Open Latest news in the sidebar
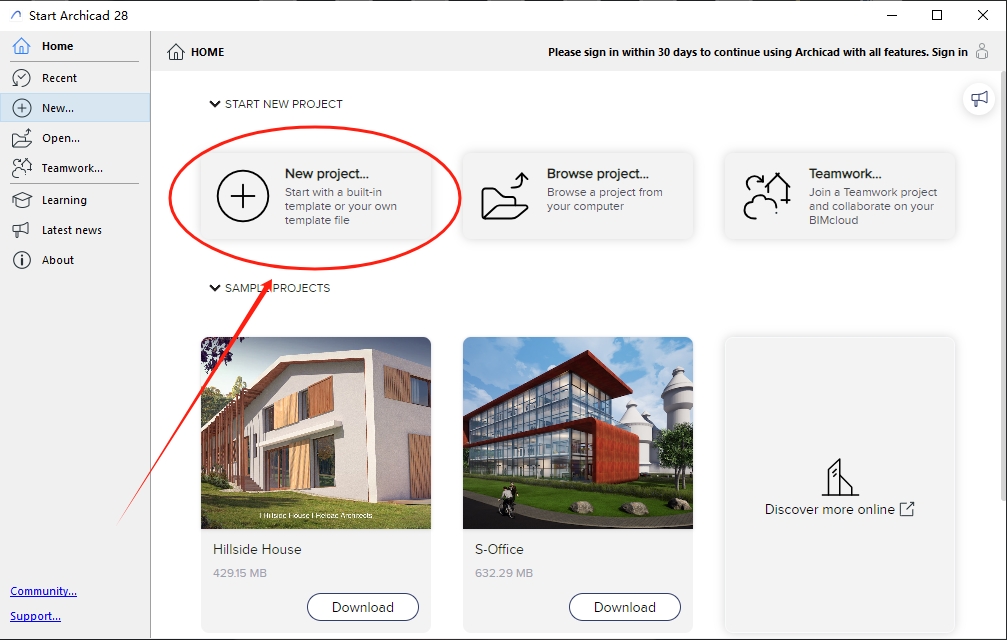 75,230
